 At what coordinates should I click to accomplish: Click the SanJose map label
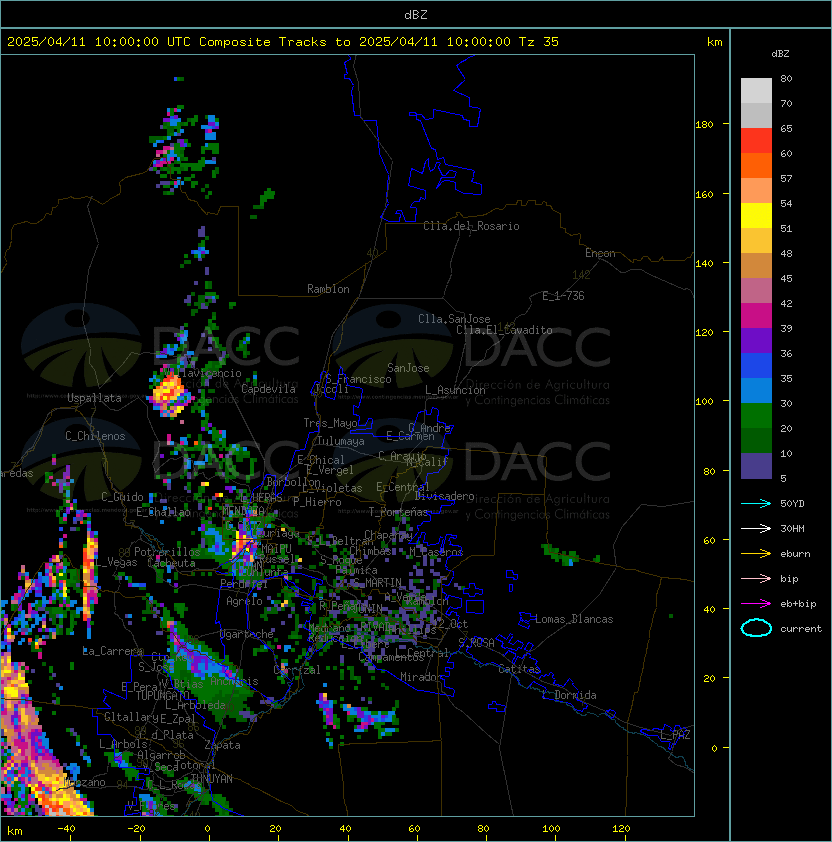coord(408,368)
